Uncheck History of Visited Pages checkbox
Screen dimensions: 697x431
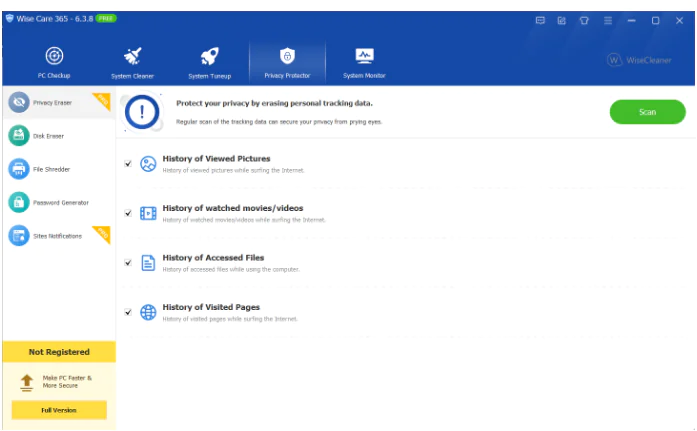click(x=128, y=312)
